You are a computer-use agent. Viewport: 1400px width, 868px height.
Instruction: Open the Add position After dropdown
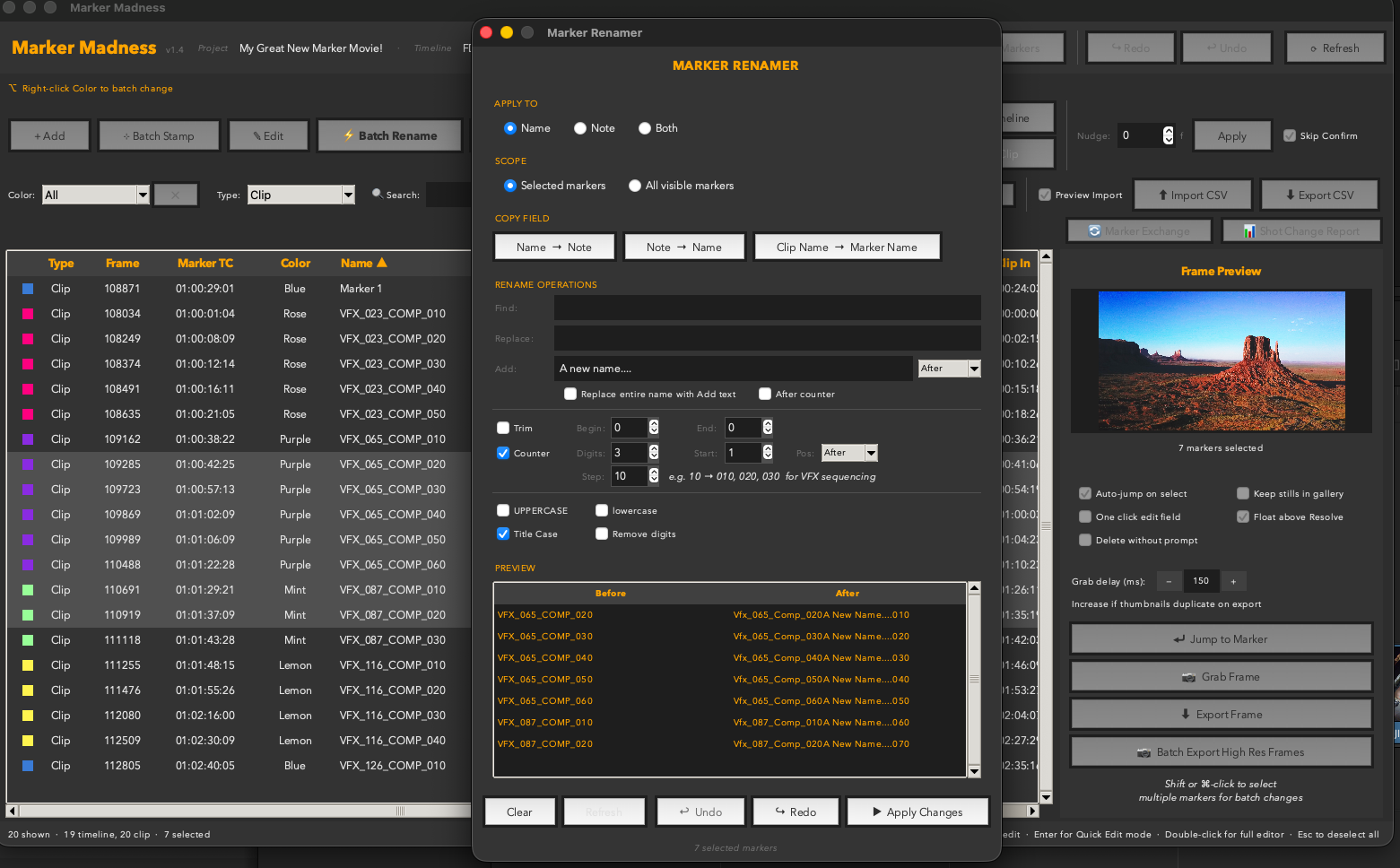click(x=950, y=369)
